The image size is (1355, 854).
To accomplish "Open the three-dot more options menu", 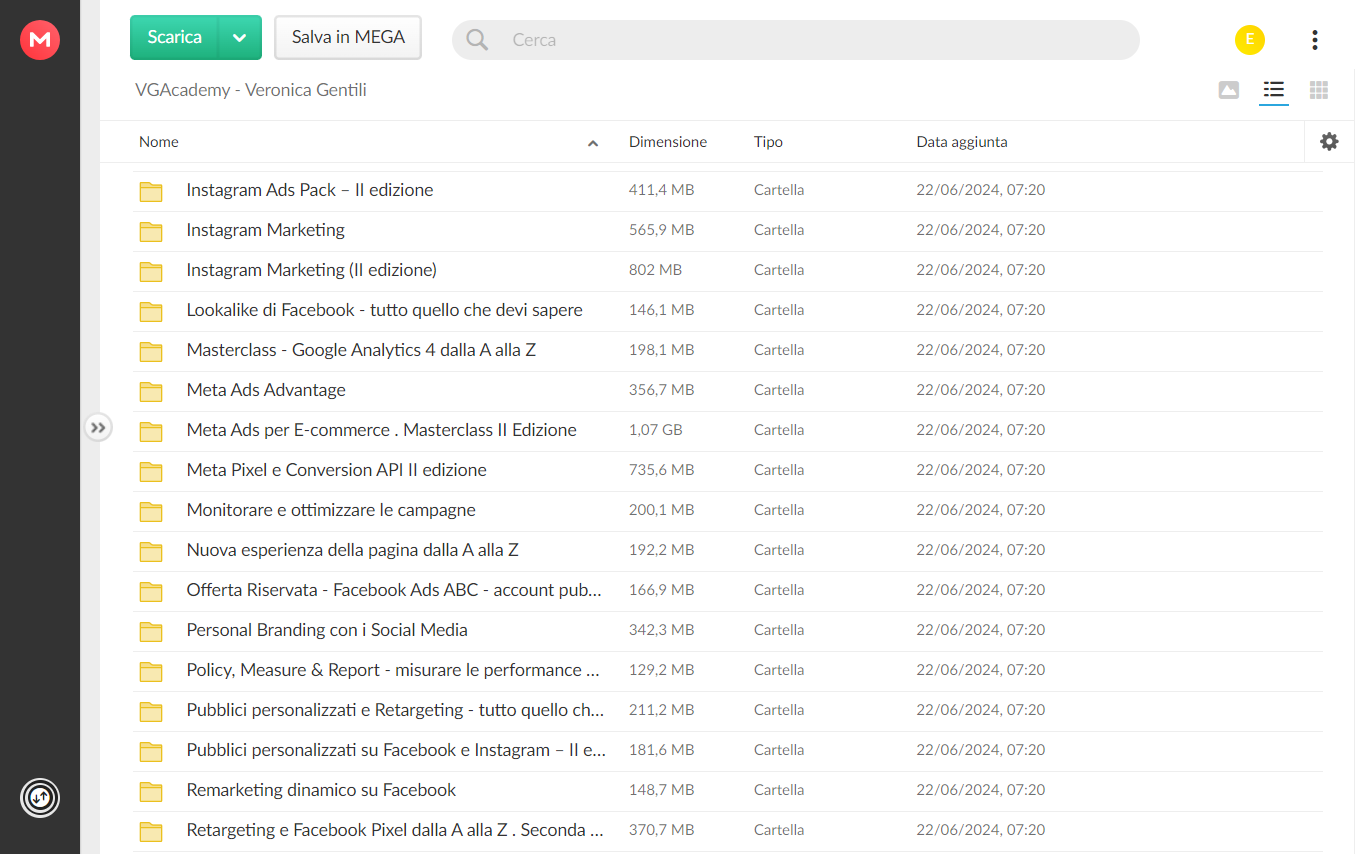I will pyautogui.click(x=1314, y=40).
